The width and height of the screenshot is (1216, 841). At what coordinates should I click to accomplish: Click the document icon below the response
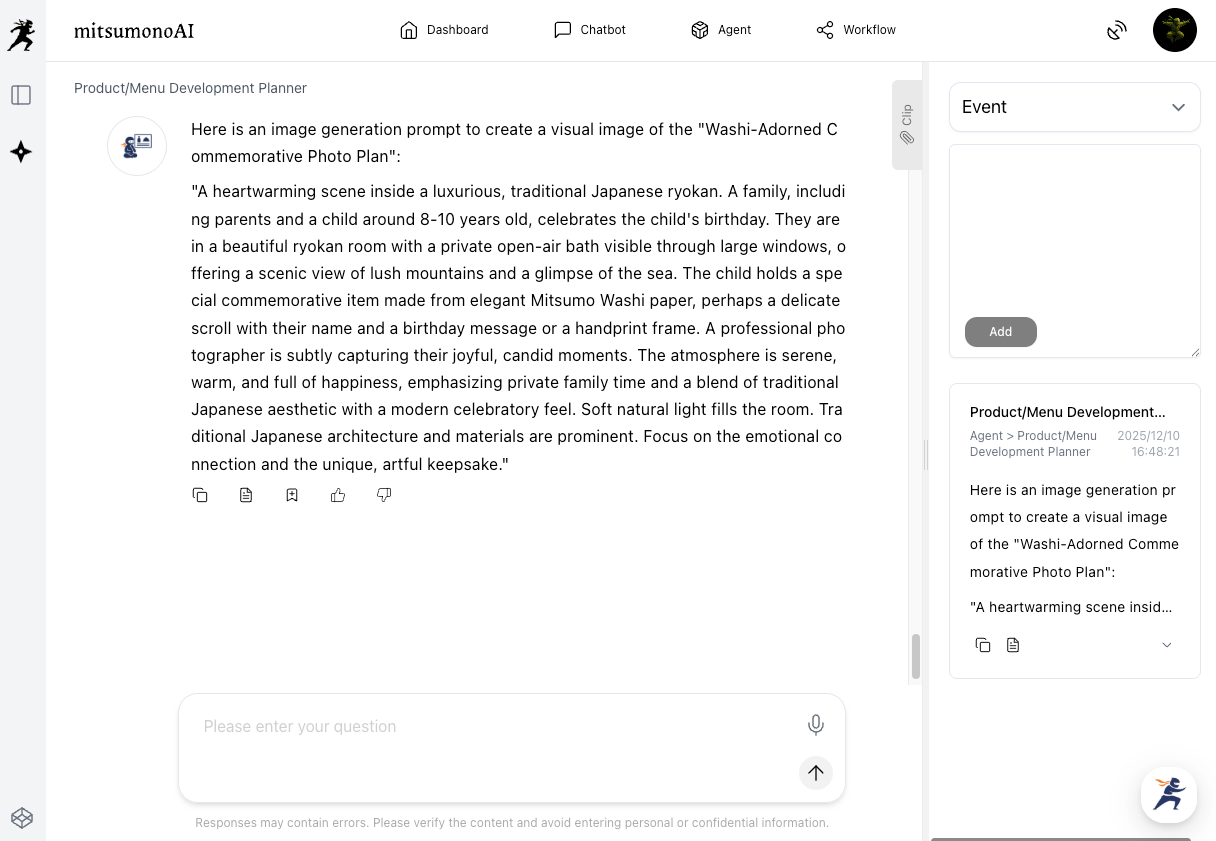pyautogui.click(x=246, y=495)
